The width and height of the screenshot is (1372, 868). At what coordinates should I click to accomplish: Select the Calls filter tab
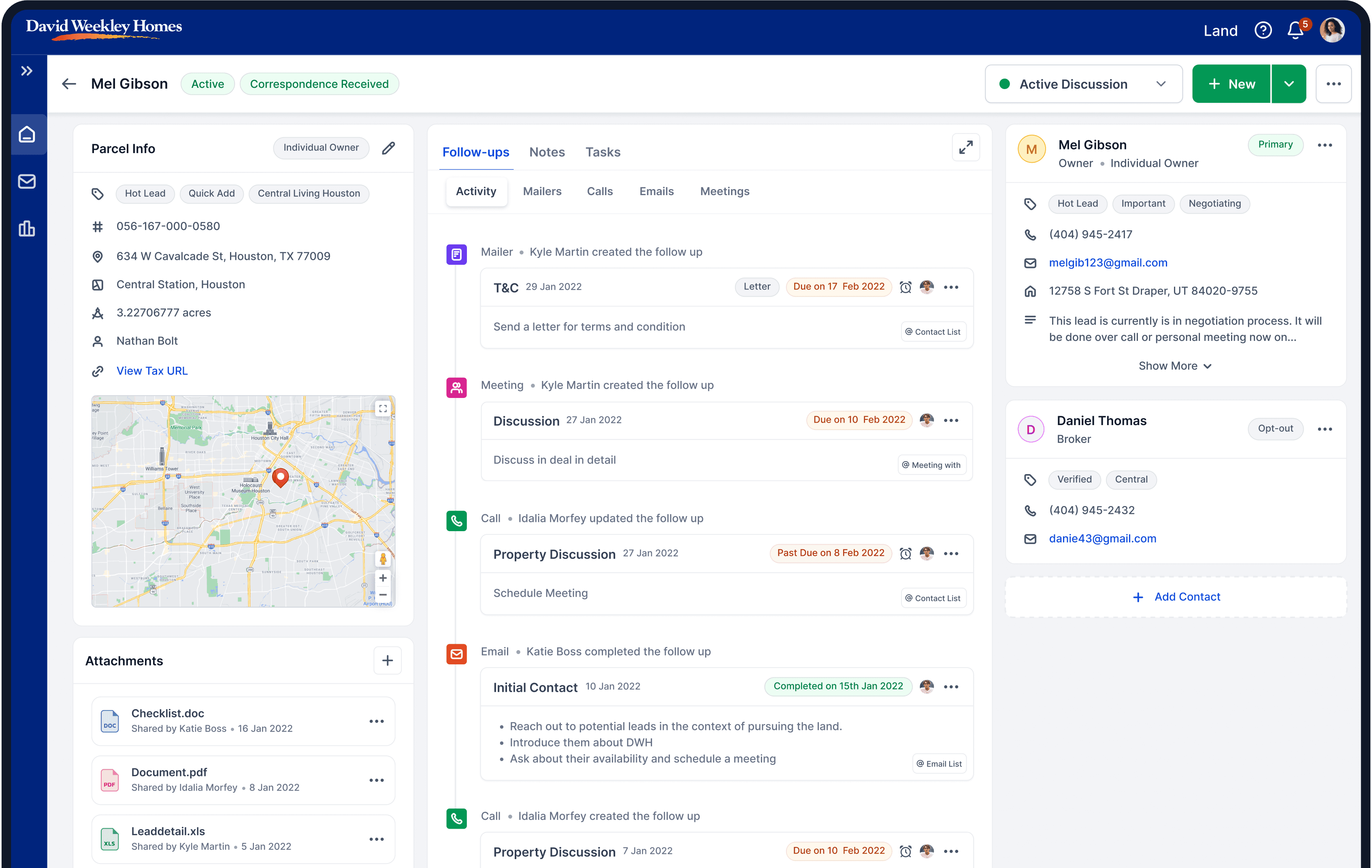[599, 191]
